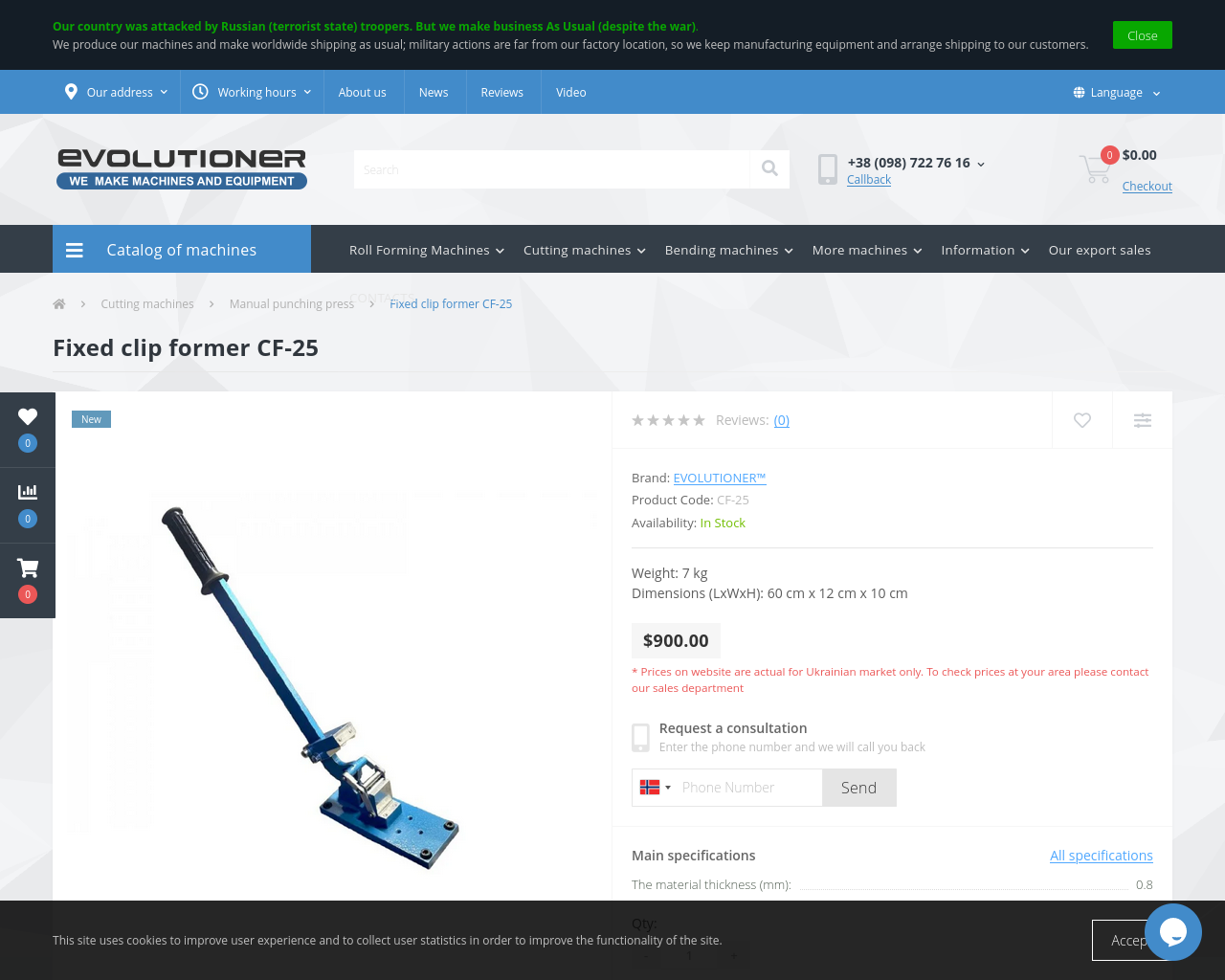Click the Phone Number input field
The image size is (1225, 980).
748,788
